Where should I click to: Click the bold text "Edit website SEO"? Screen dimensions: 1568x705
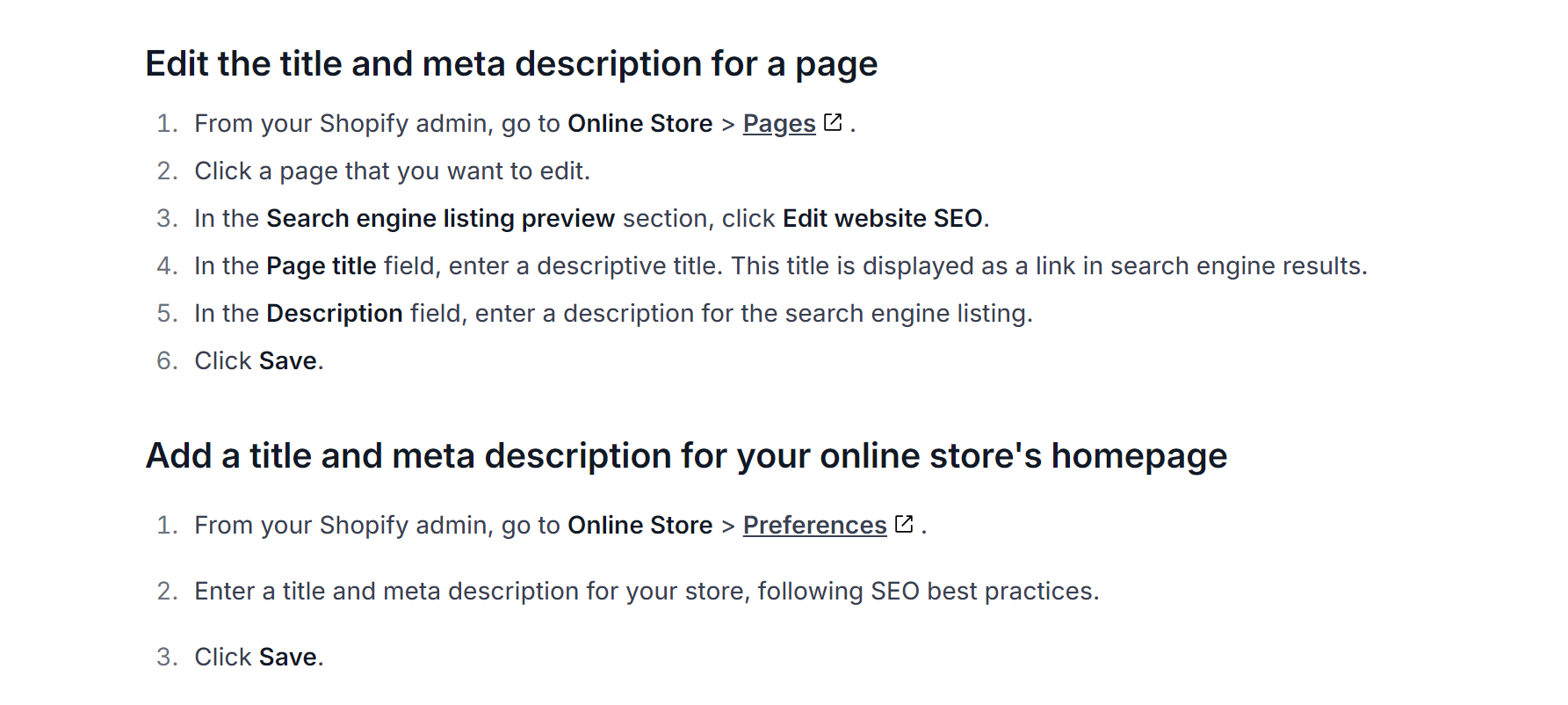click(x=882, y=219)
